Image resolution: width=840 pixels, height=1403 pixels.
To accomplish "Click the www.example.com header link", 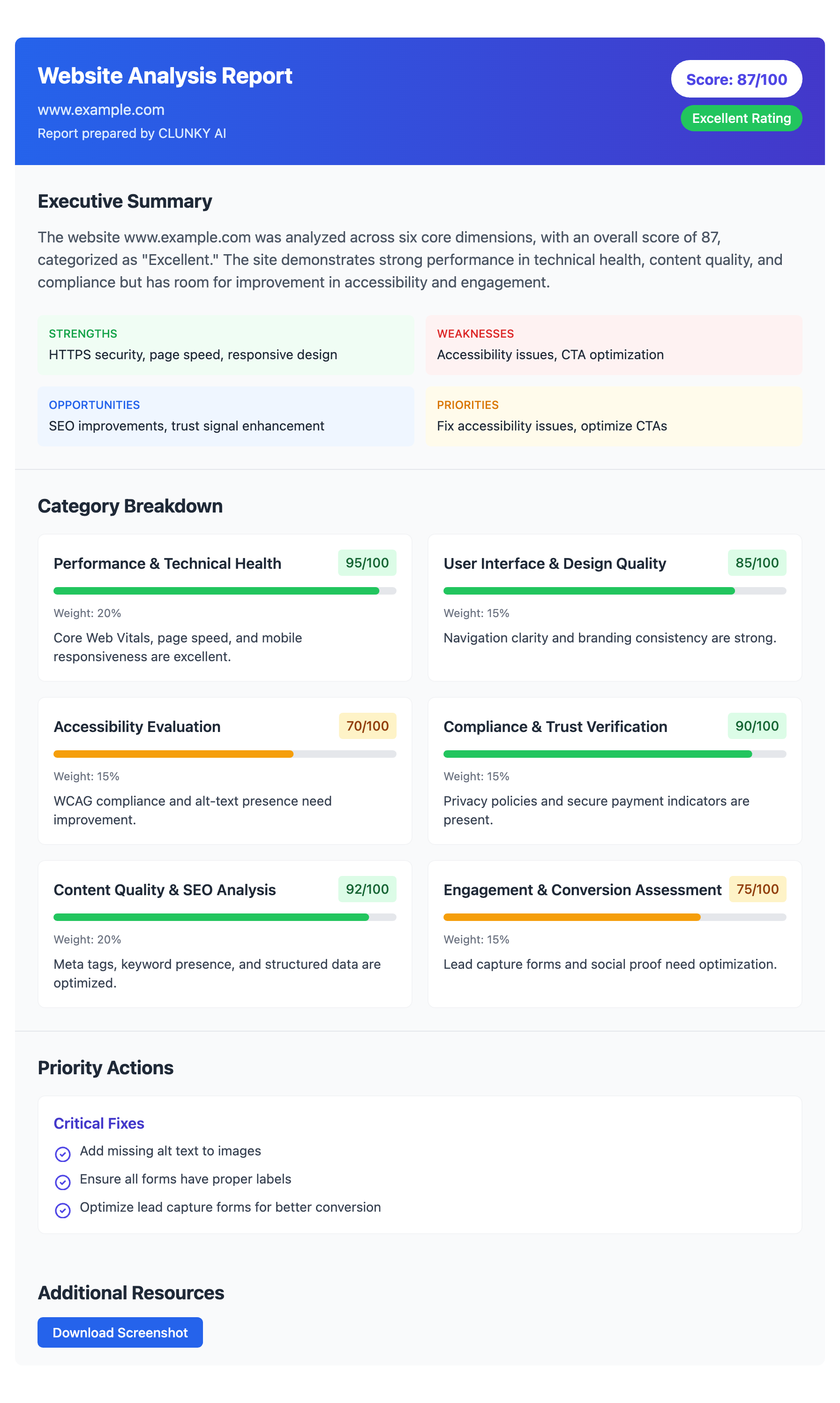I will (x=101, y=110).
